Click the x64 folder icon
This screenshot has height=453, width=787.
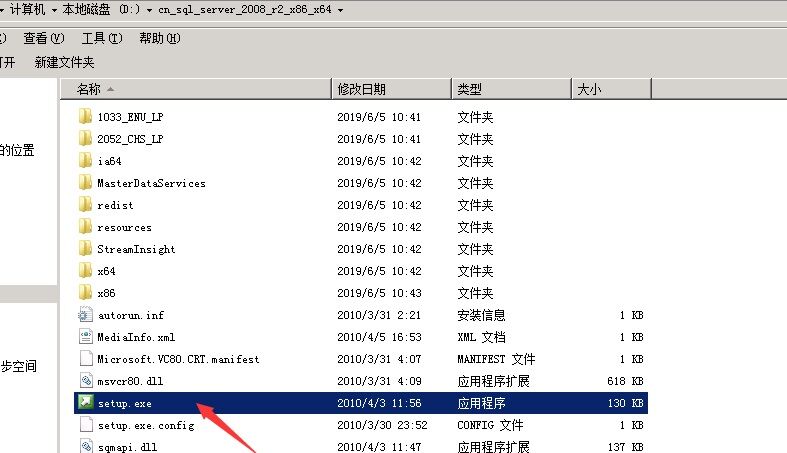pos(85,271)
